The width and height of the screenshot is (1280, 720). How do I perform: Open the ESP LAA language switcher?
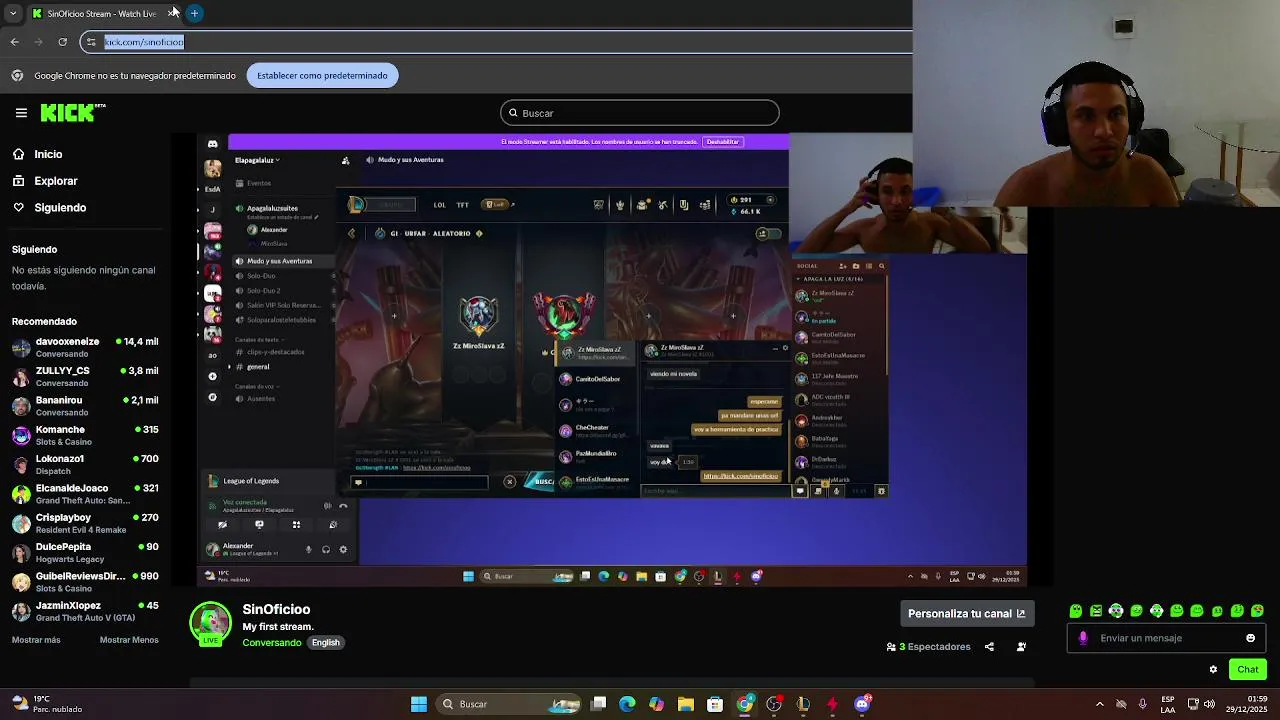coord(1168,704)
